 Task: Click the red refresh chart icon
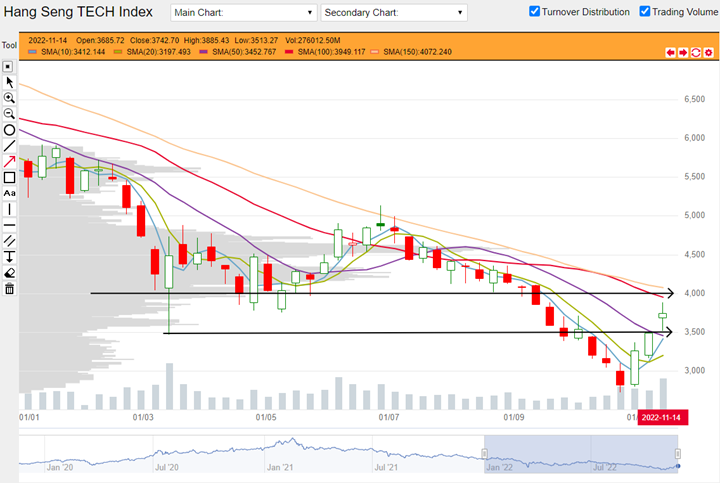tap(696, 52)
